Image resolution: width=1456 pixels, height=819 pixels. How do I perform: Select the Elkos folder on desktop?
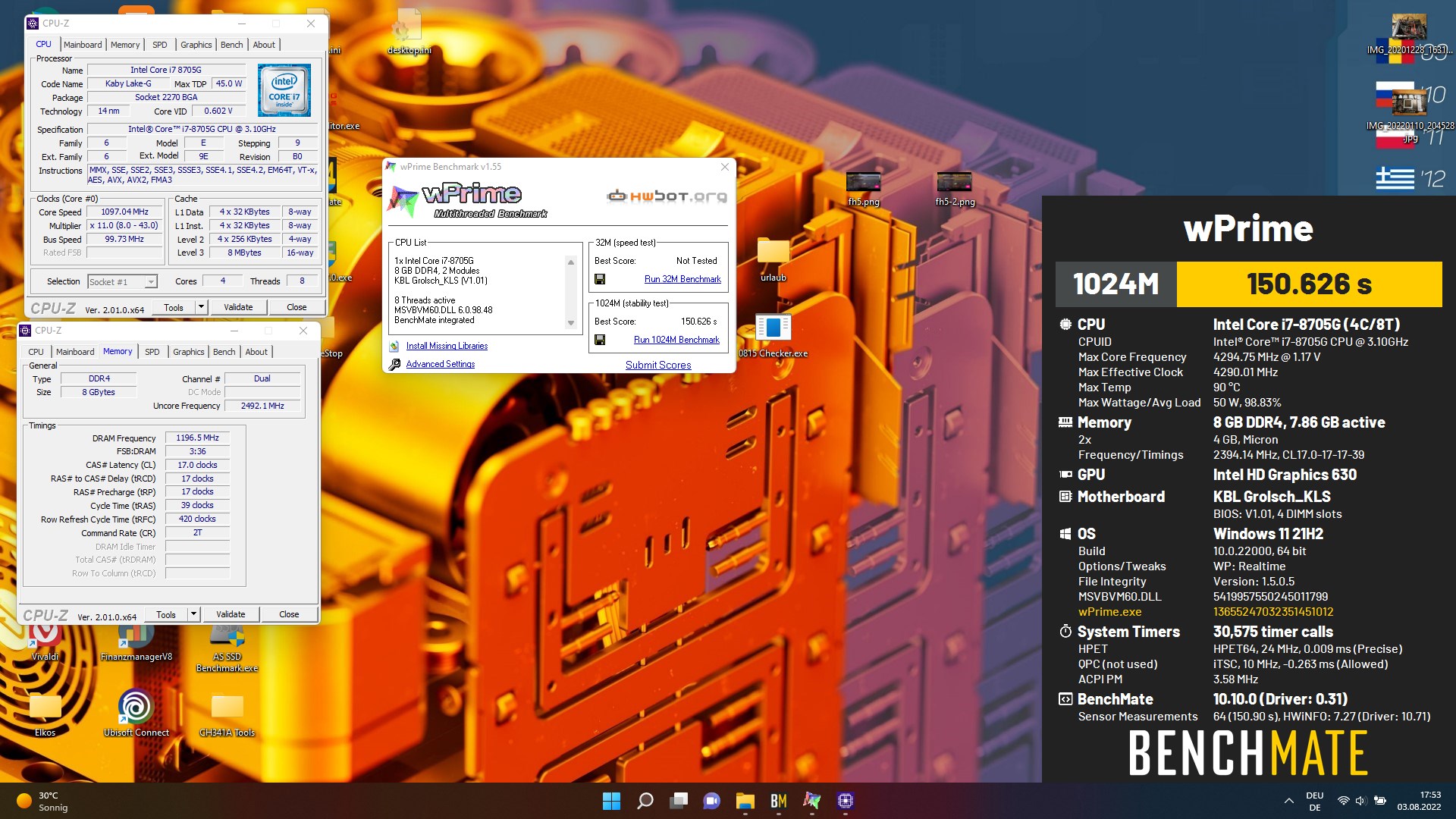(45, 713)
